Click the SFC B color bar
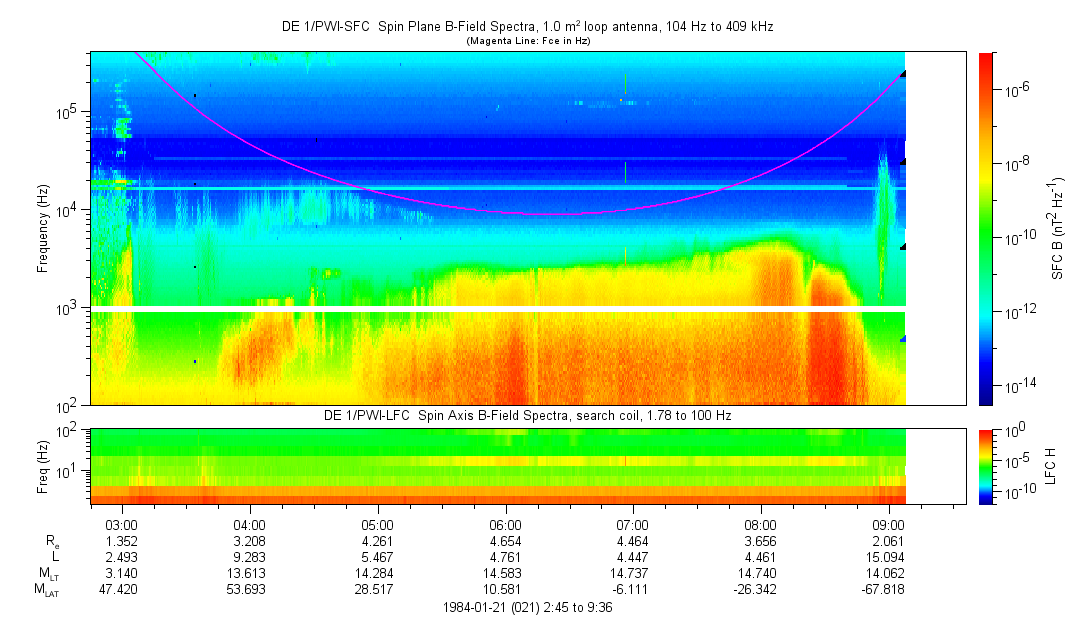The width and height of the screenshot is (1083, 620). point(985,228)
